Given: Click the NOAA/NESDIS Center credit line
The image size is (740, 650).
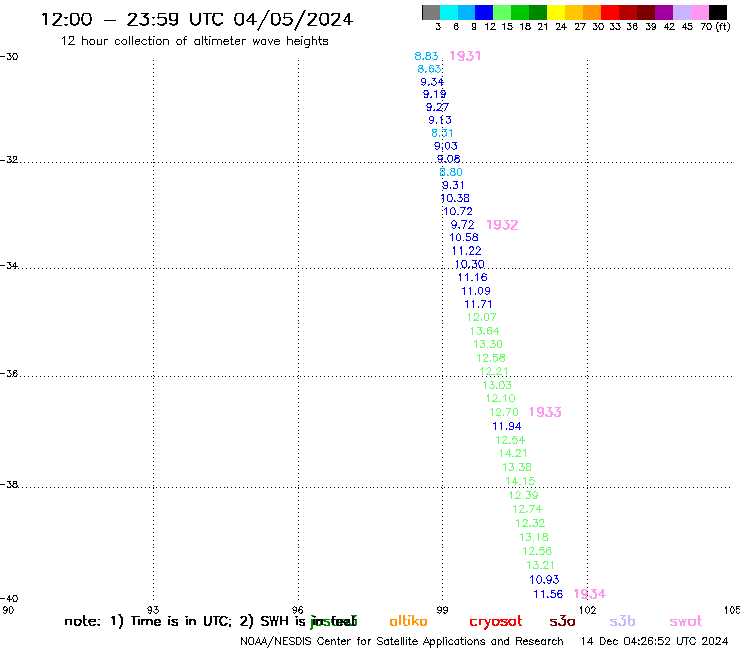Looking at the screenshot, I should [x=402, y=642].
